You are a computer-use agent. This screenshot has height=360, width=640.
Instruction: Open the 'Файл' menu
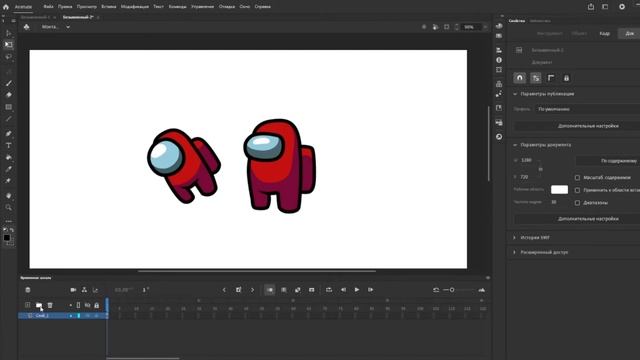[48, 7]
